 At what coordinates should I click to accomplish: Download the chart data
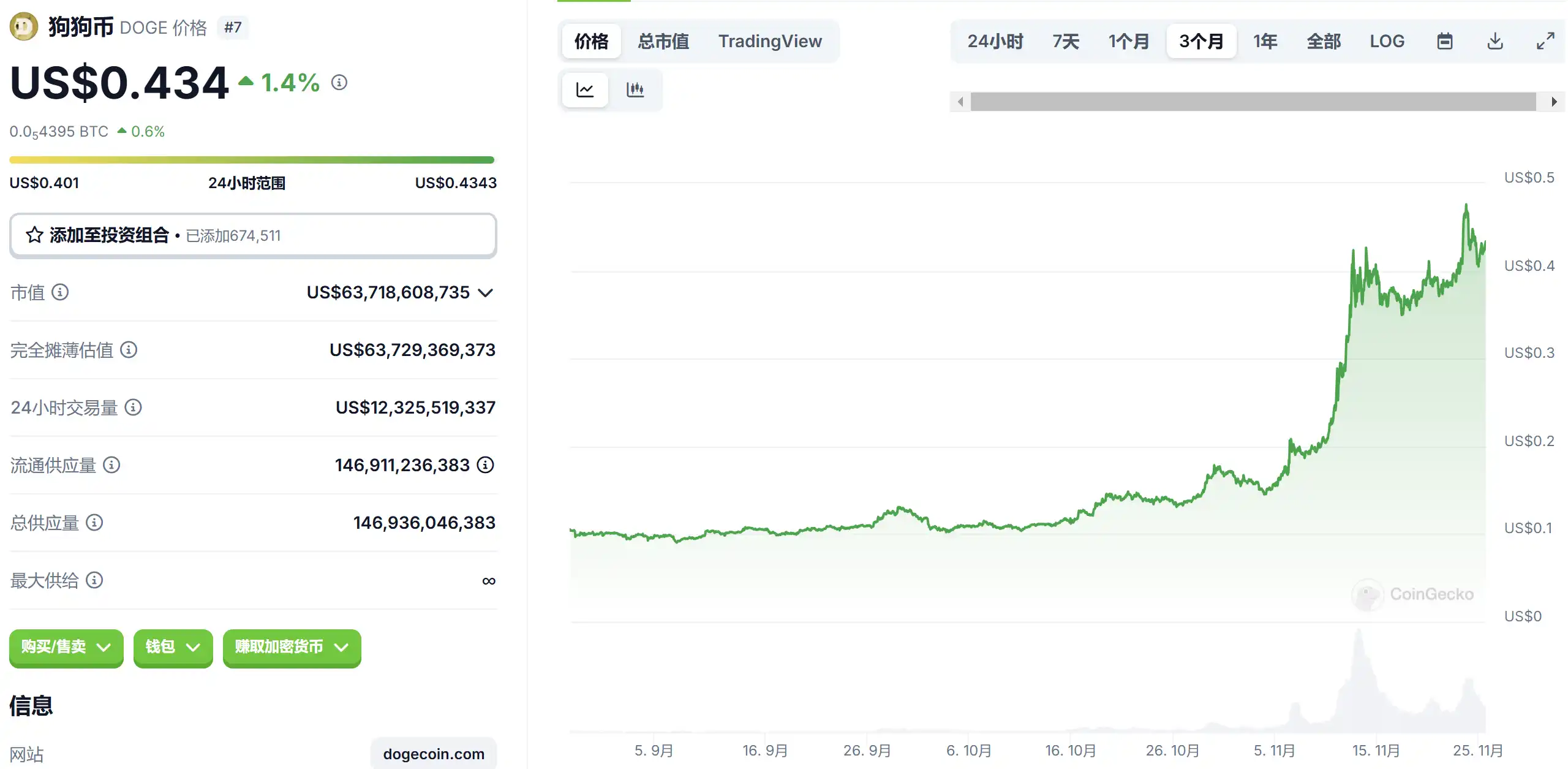point(1495,41)
